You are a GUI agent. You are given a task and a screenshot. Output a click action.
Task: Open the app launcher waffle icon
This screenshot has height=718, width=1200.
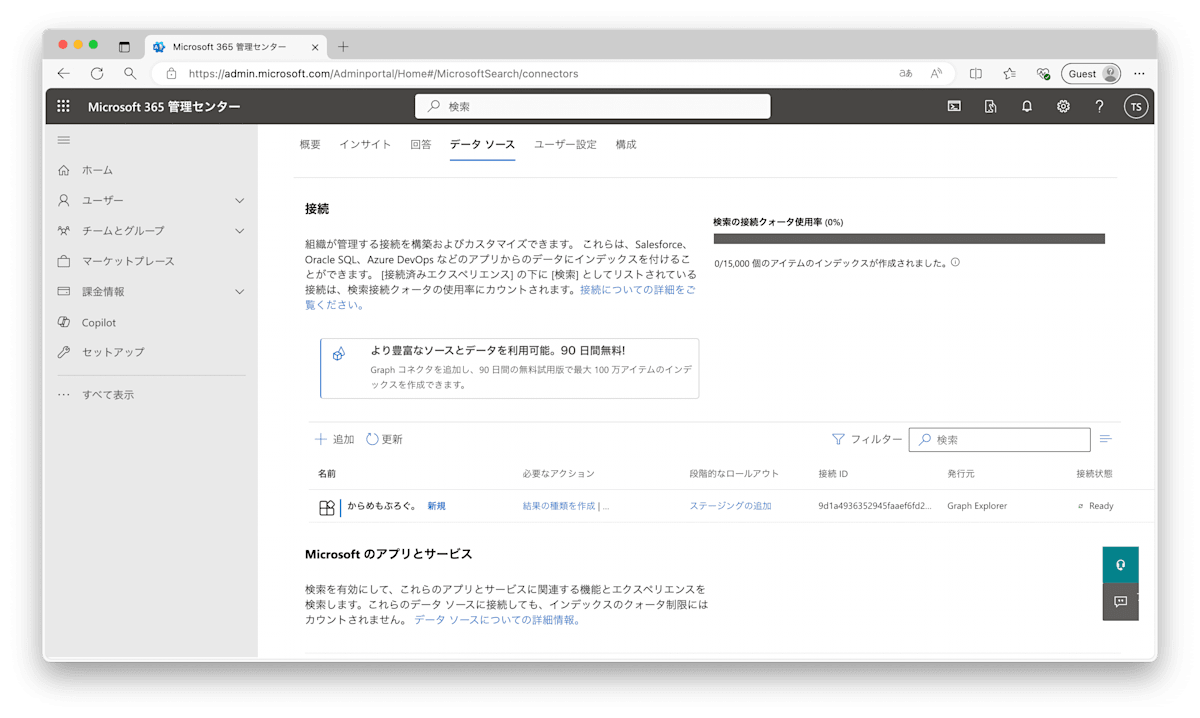[x=64, y=107]
